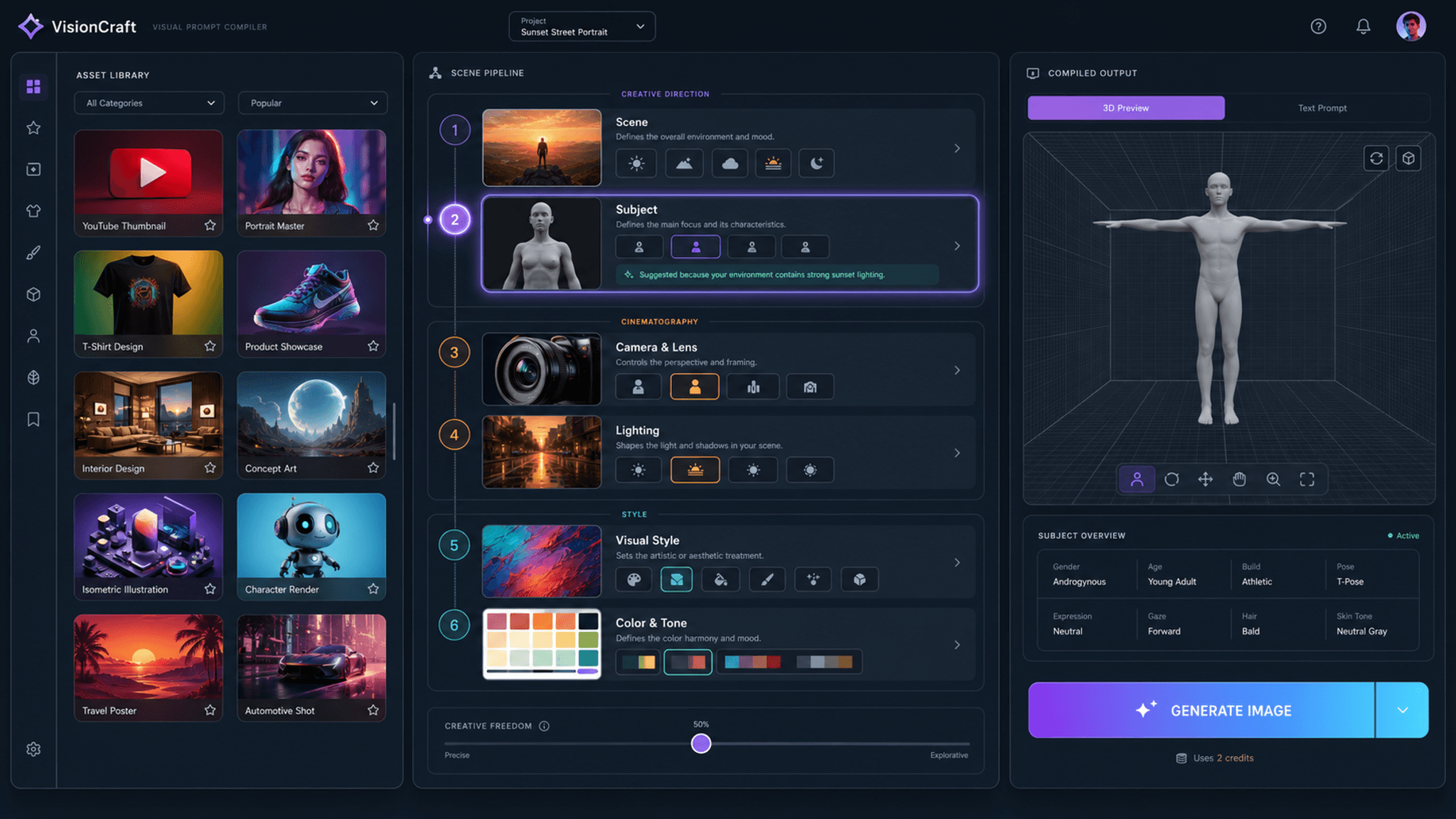This screenshot has height=819, width=1456.
Task: Choose the first palette swatch in Color & Tone
Action: pos(638,662)
